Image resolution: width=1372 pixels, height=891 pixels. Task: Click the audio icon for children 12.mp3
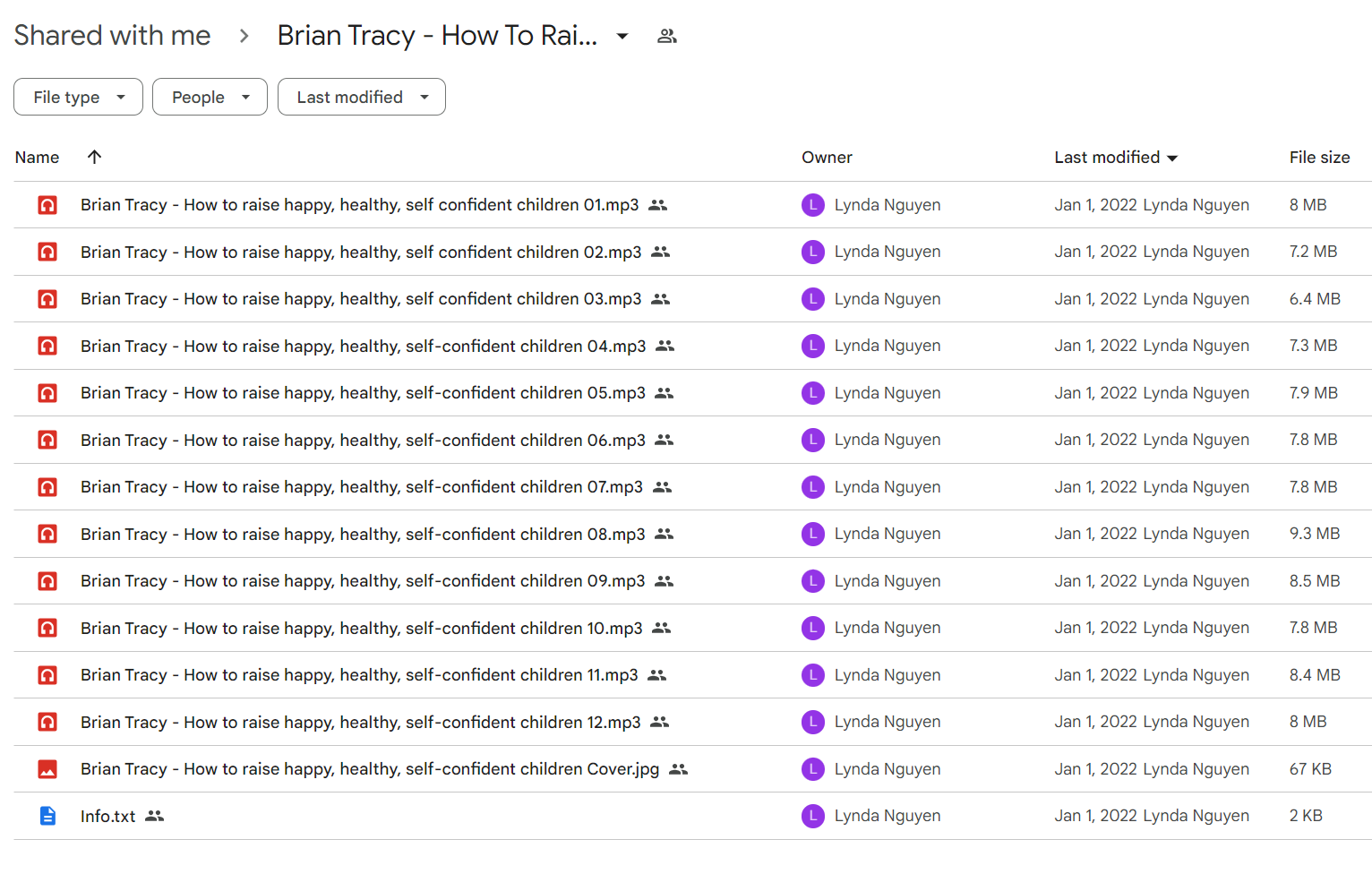(x=47, y=722)
